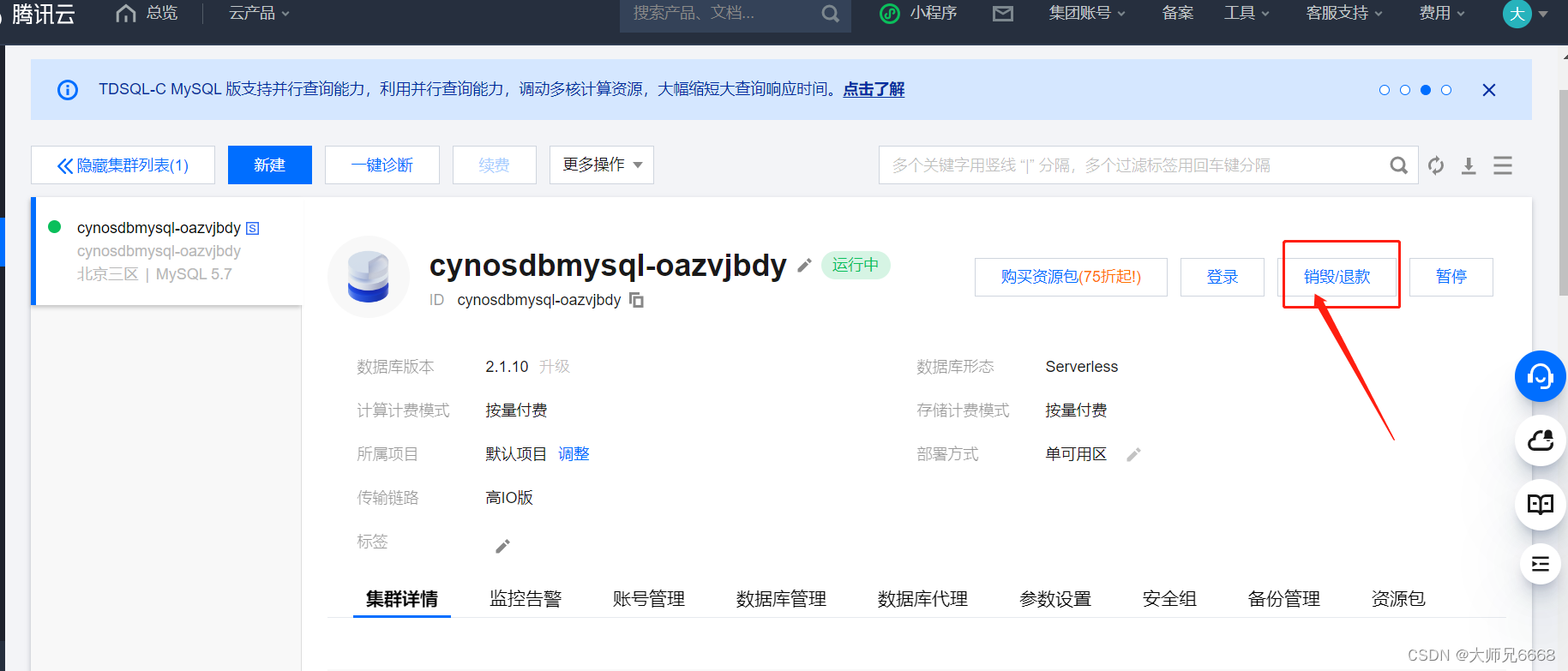Click the search magnifier in top bar

point(830,14)
